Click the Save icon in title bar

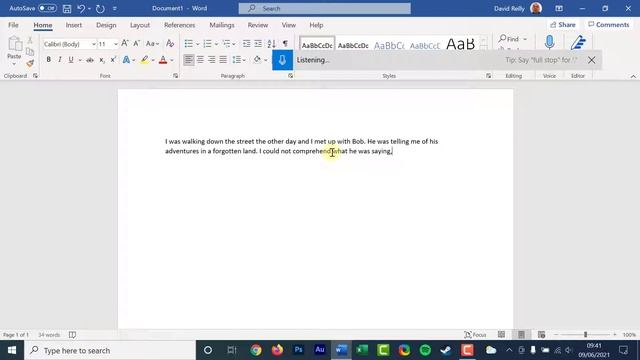tap(67, 9)
